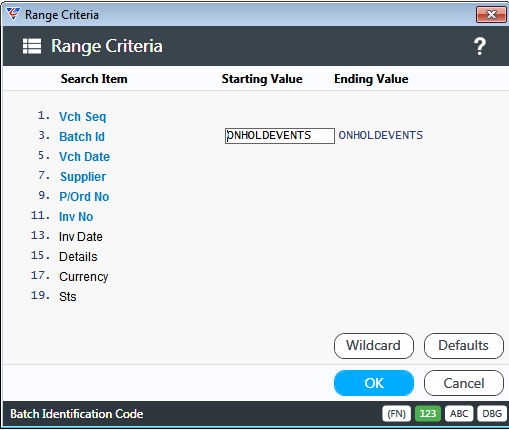Click the Cancel button
Viewport: 509px width, 430px height.
tap(464, 383)
